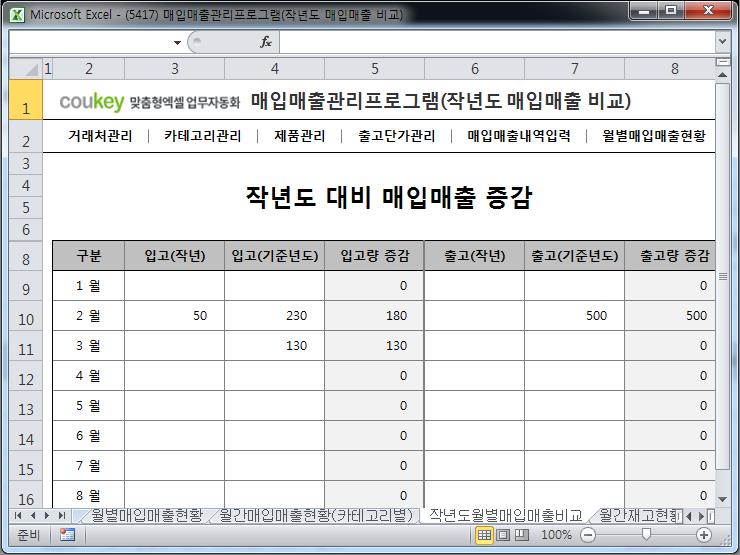
Task: Select column header 3
Action: 175,69
